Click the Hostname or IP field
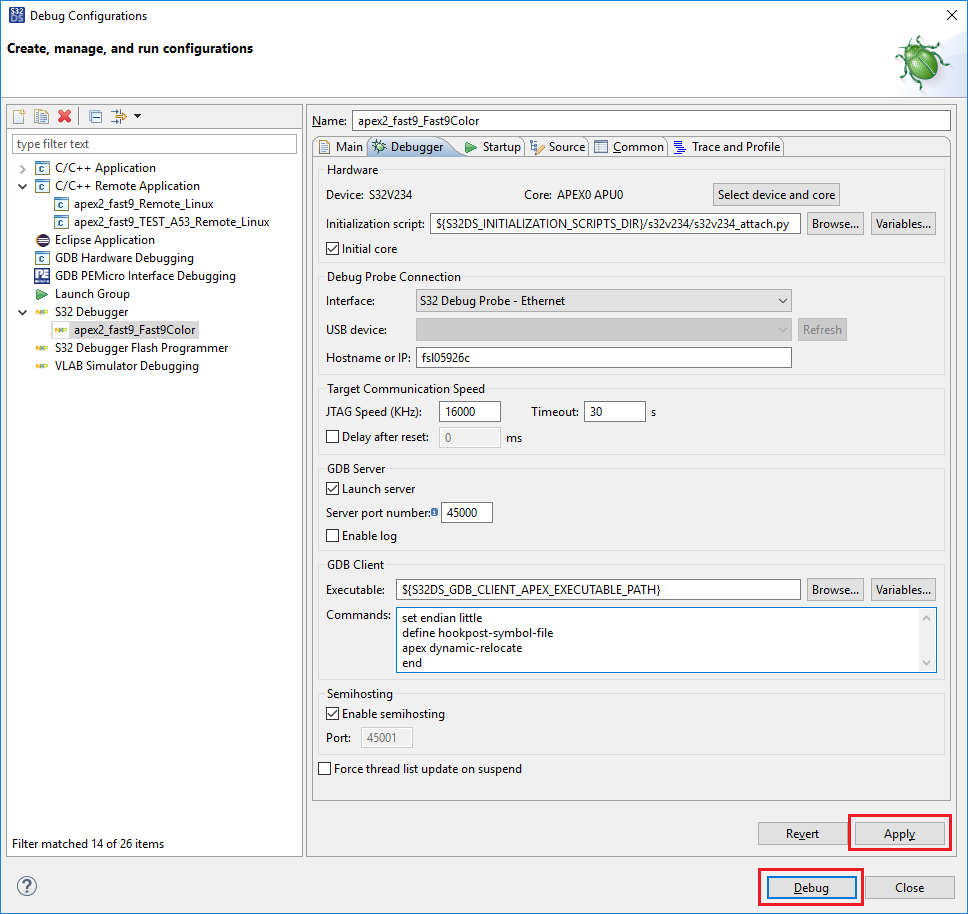968x914 pixels. click(604, 358)
